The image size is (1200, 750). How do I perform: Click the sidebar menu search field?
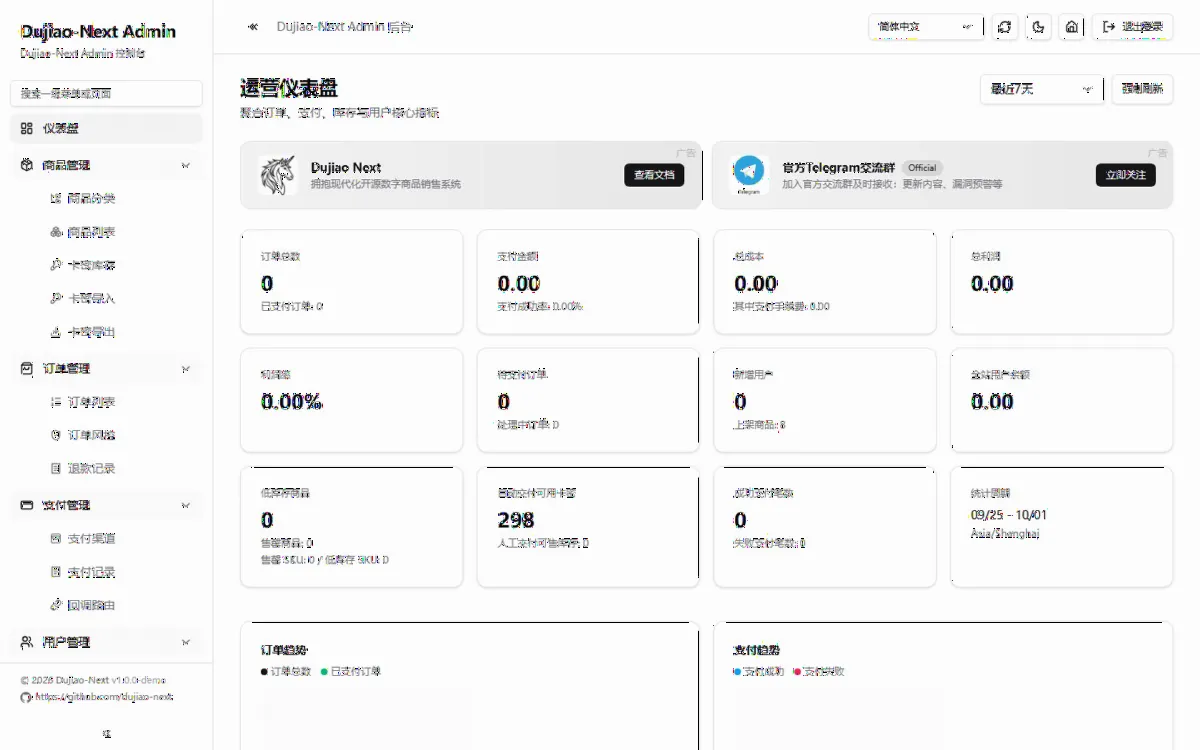106,93
